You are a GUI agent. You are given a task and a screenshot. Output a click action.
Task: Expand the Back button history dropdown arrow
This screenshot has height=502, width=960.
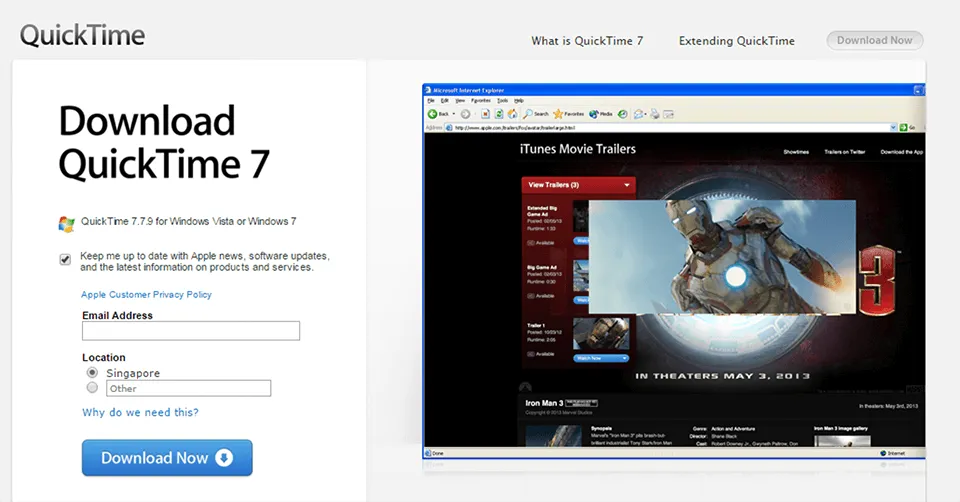tap(454, 114)
